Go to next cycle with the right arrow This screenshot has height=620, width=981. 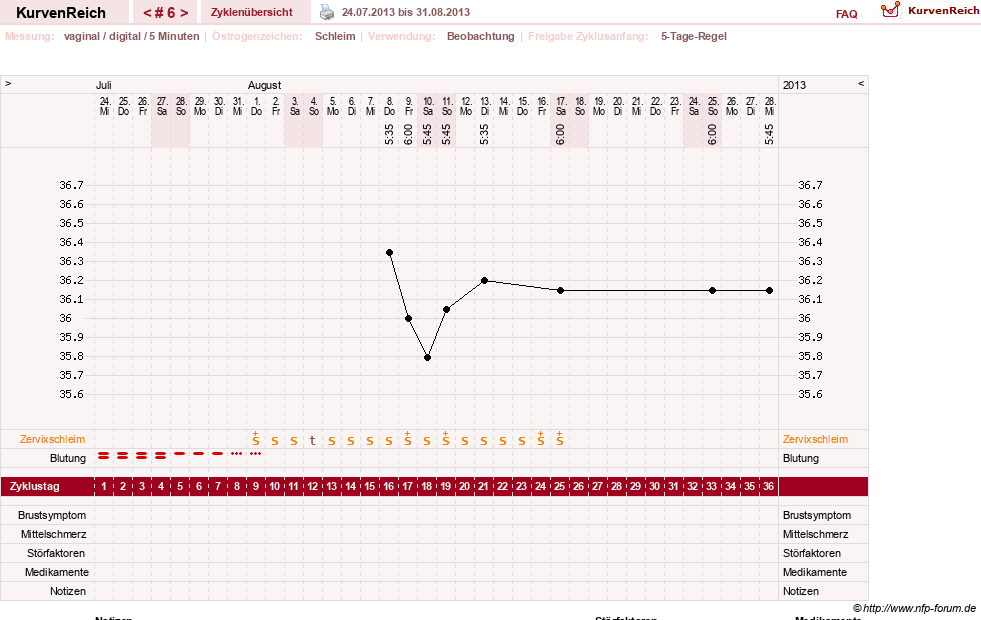pyautogui.click(x=184, y=13)
